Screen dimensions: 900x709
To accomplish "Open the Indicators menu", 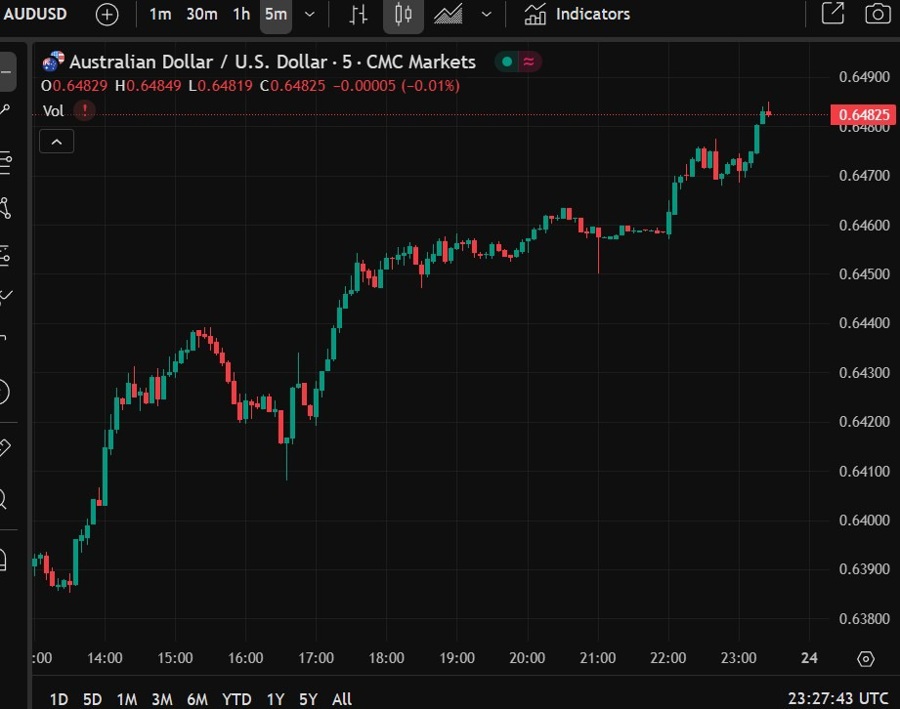I will tap(580, 14).
